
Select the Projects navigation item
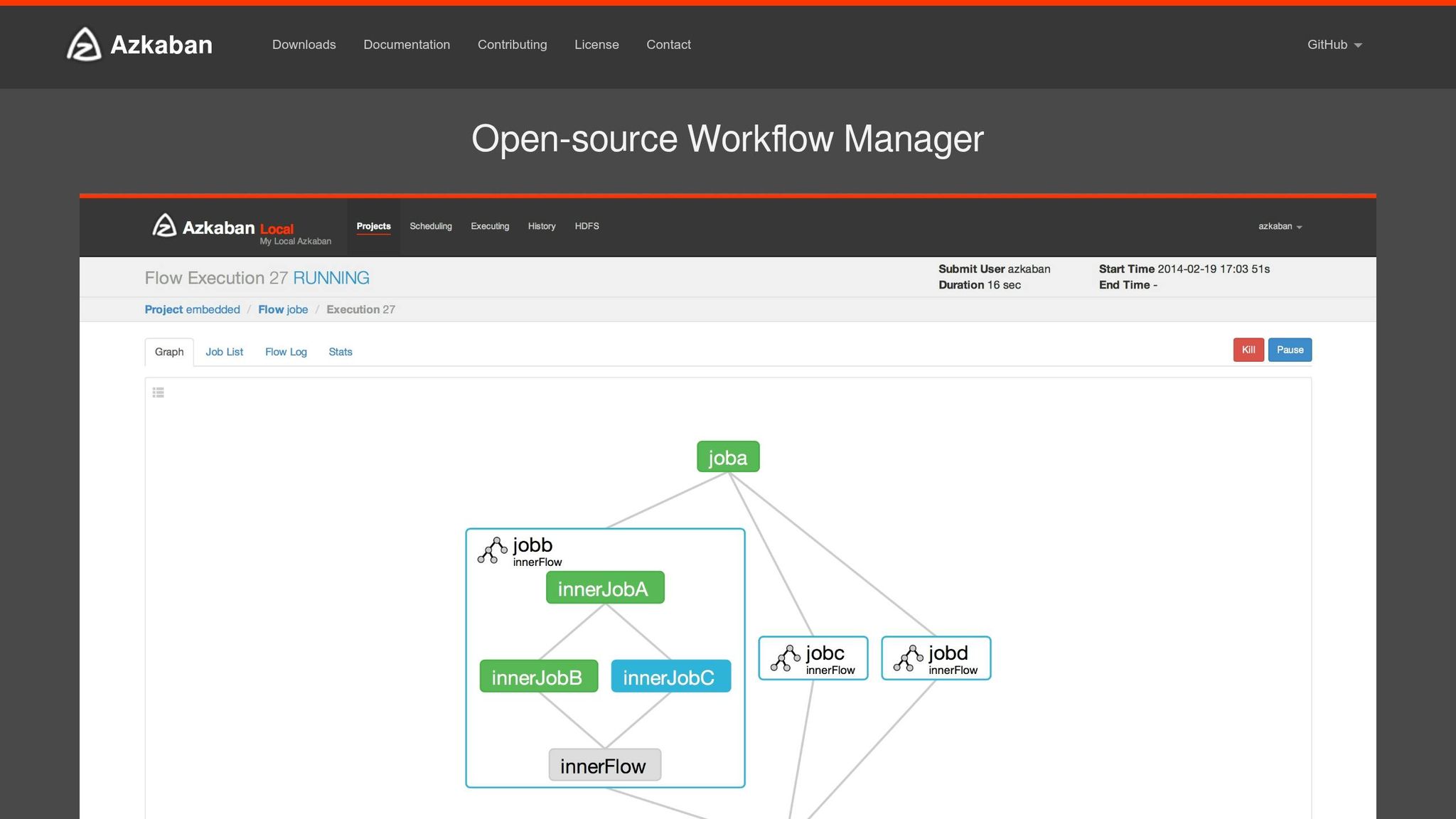(x=374, y=226)
